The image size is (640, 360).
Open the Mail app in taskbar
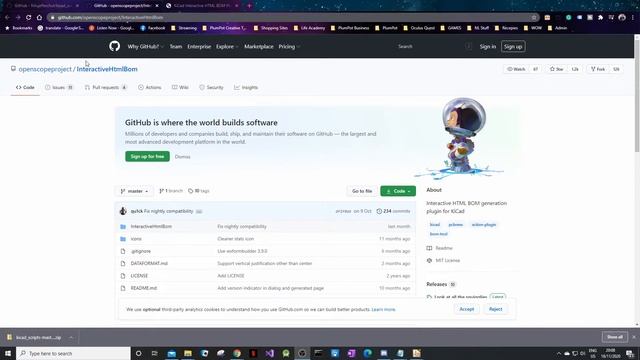coord(171,353)
